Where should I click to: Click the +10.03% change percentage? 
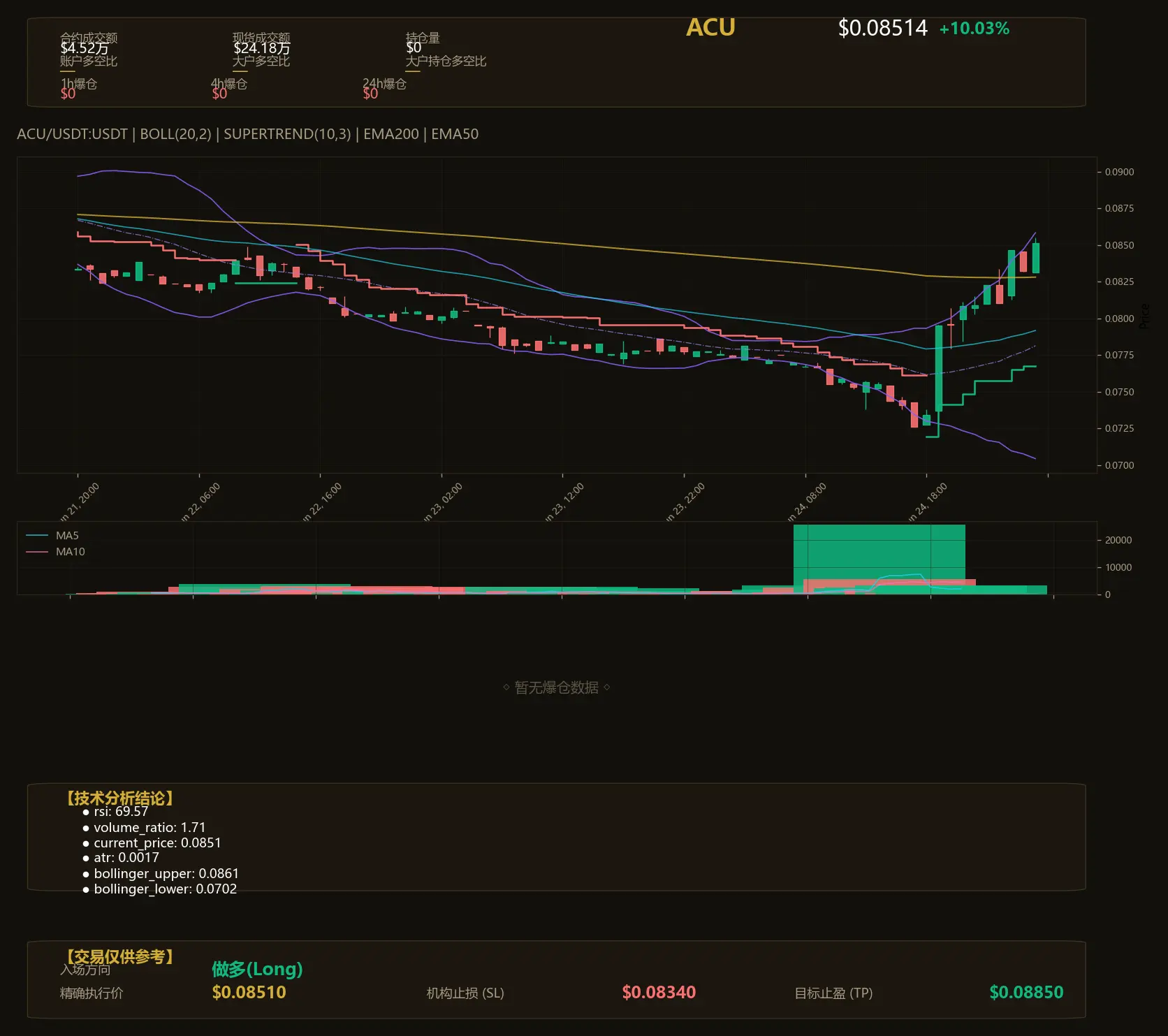[x=974, y=29]
